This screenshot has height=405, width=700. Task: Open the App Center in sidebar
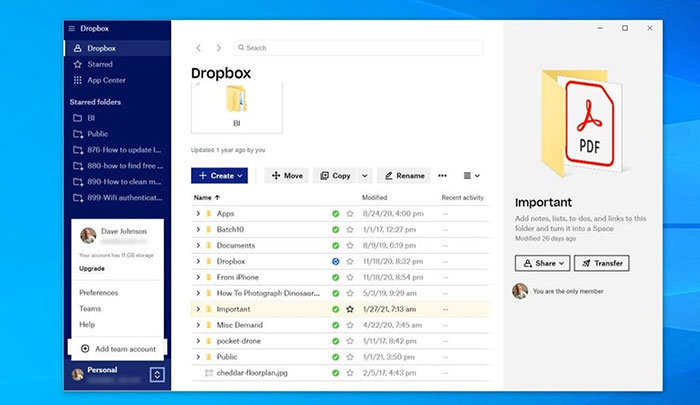(106, 80)
